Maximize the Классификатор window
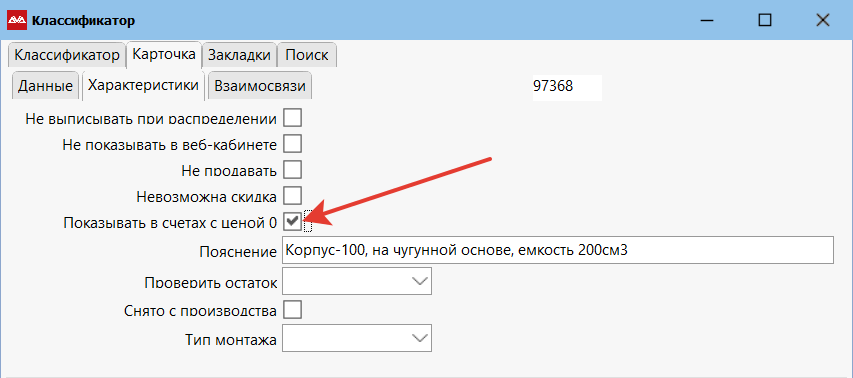Viewport: 853px width, 378px height. 765,21
